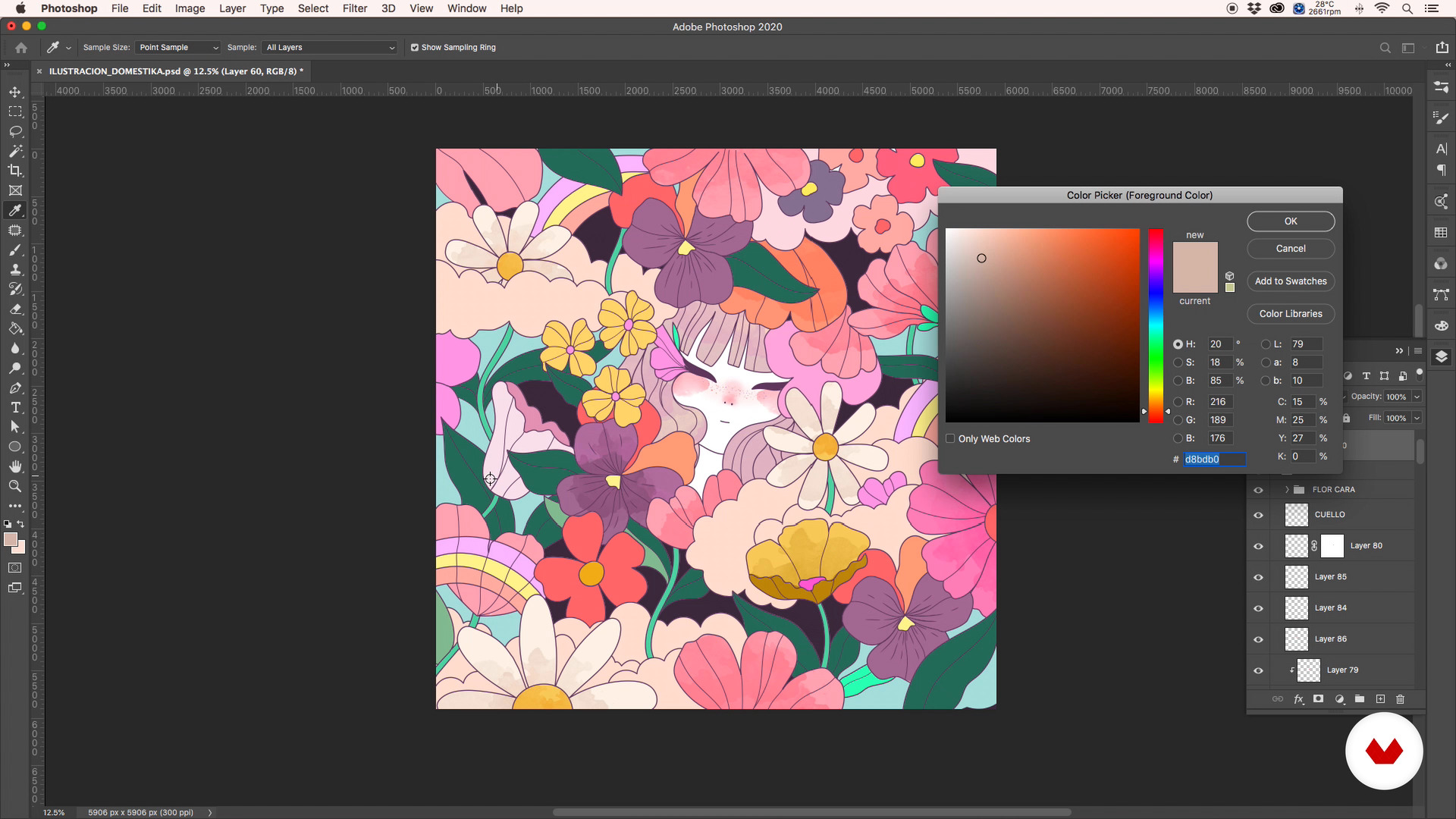Click the current color swatch in picker
This screenshot has height=819, width=1456.
[1195, 281]
